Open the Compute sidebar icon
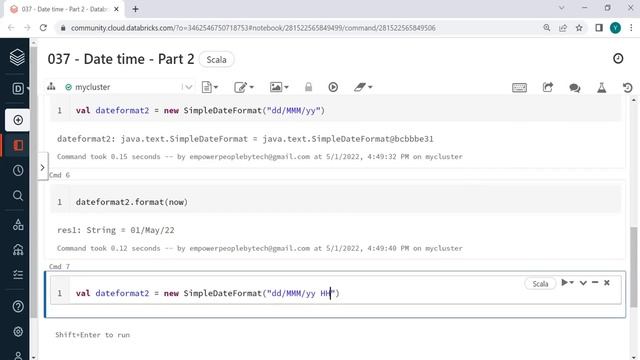 pyautogui.click(x=18, y=249)
